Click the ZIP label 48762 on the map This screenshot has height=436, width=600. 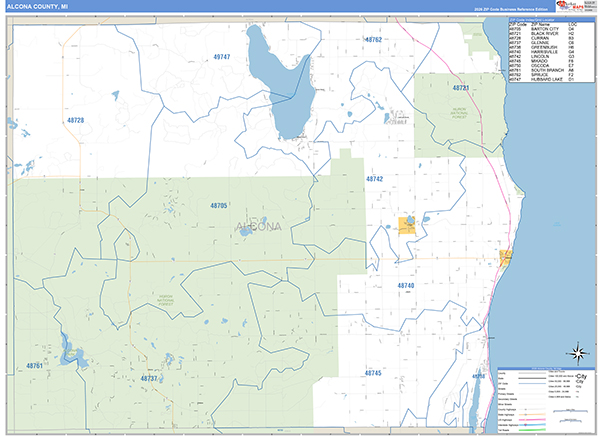click(x=373, y=39)
